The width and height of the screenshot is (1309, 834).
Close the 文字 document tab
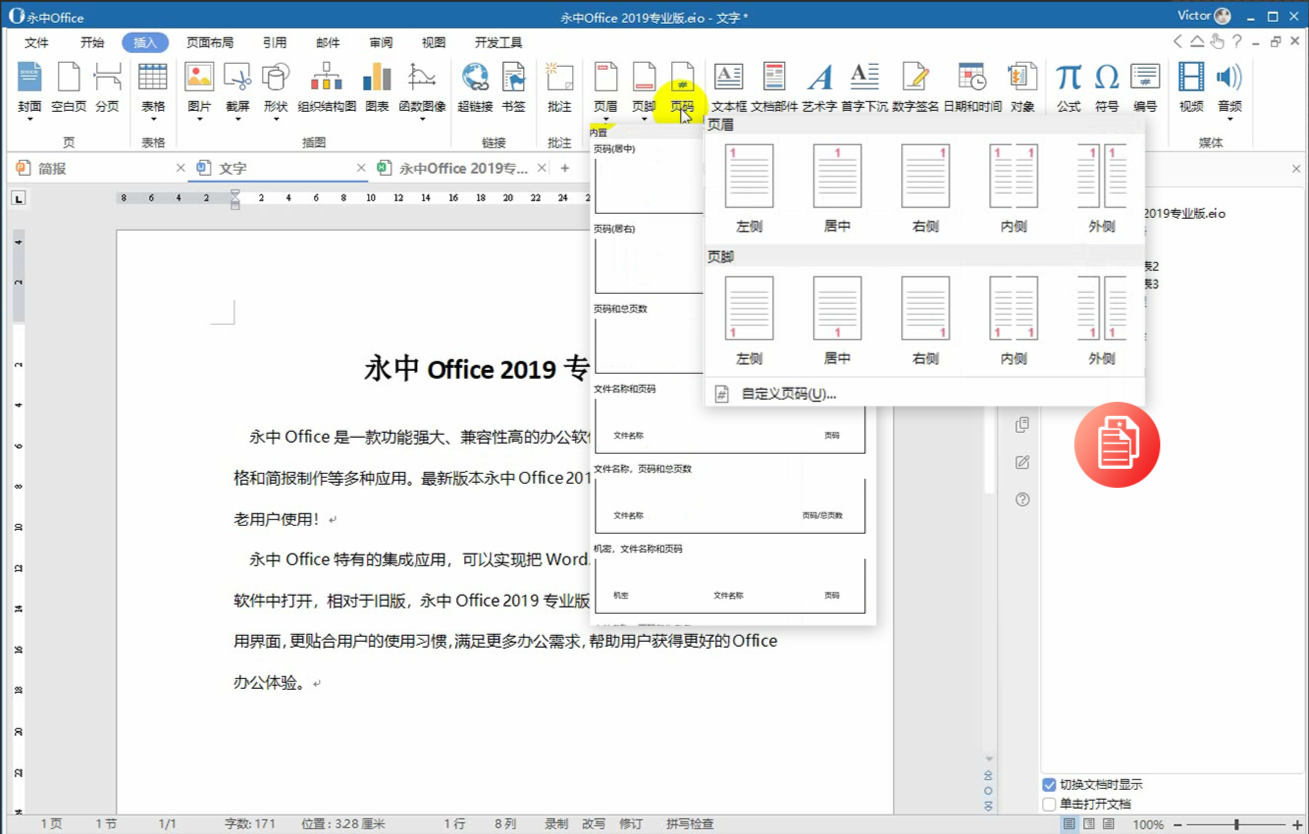[361, 169]
